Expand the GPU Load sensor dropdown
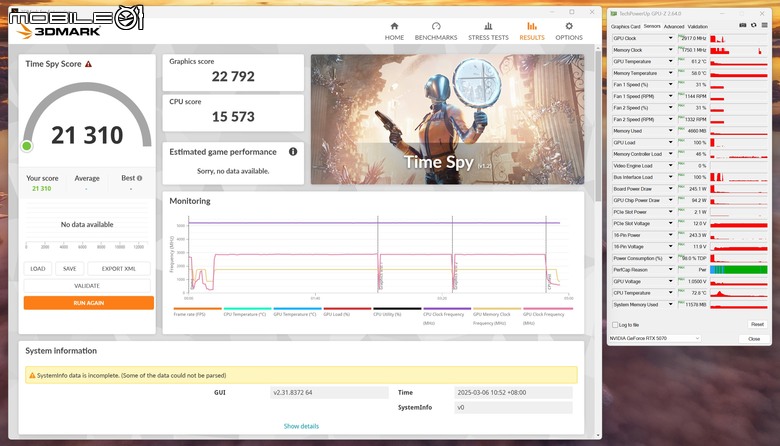 [670, 143]
